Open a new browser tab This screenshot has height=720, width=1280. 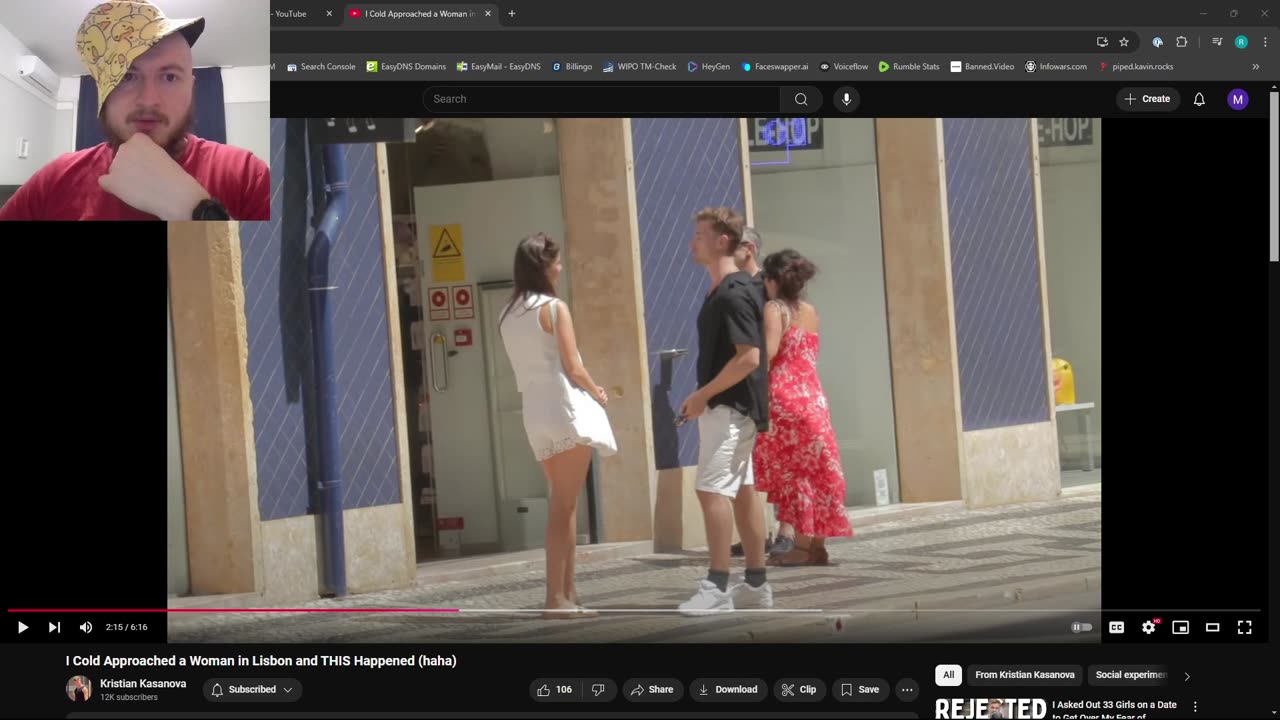[x=512, y=14]
